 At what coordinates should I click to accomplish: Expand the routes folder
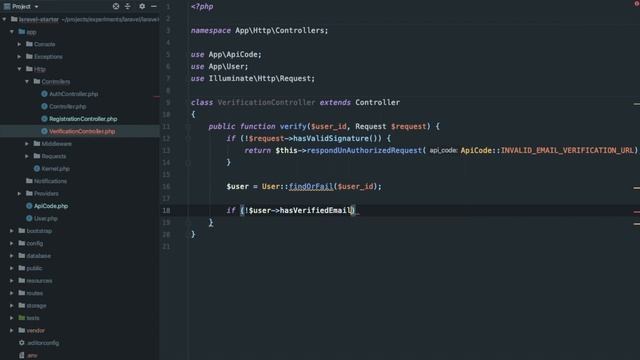click(x=12, y=293)
